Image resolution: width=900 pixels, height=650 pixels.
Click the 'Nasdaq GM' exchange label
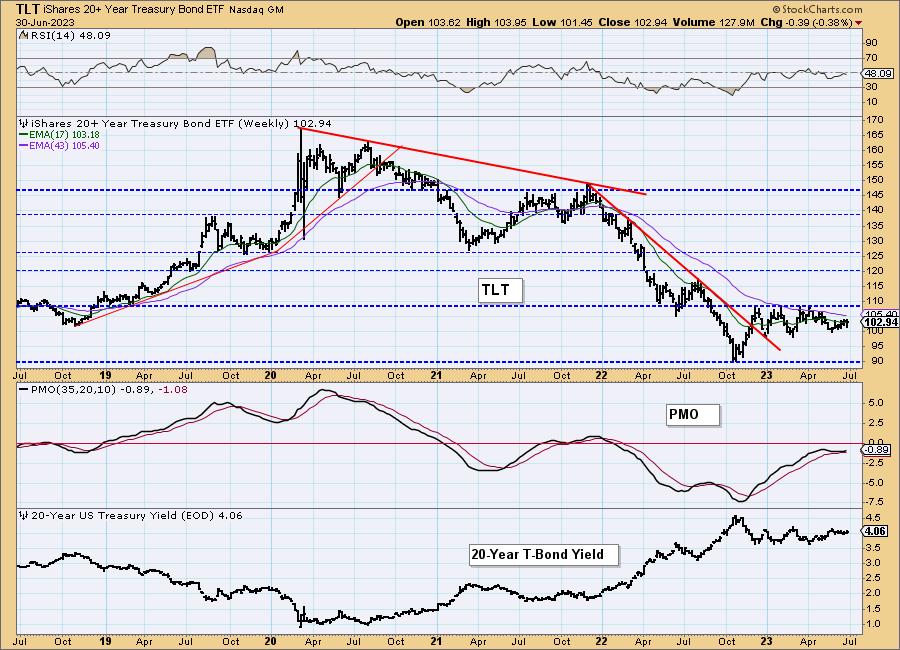point(256,10)
